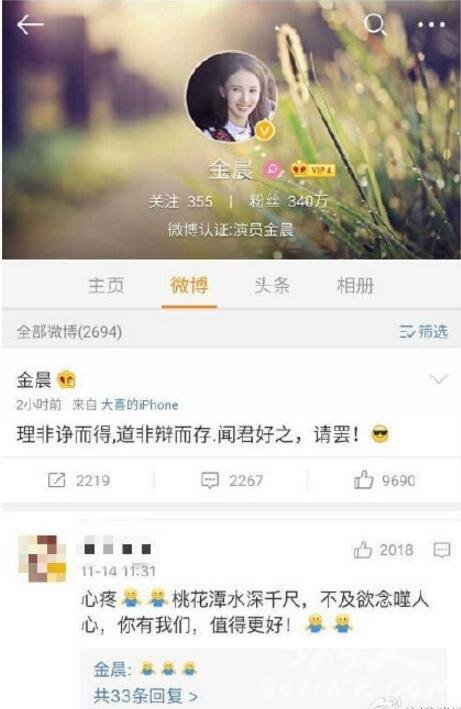Open the search magnifier icon

(375, 24)
